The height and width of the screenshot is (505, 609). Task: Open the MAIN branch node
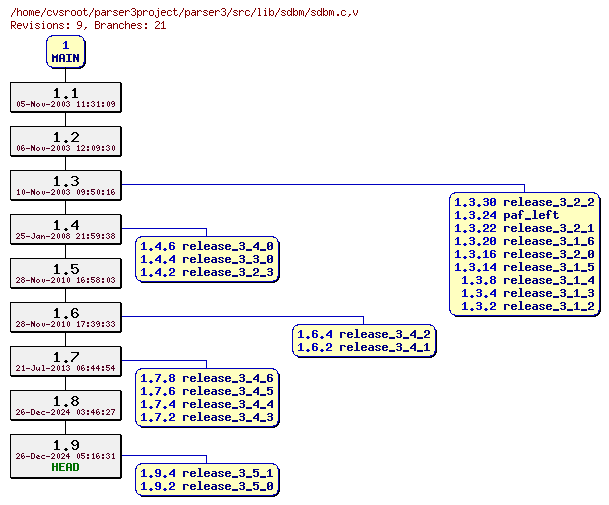(66, 52)
